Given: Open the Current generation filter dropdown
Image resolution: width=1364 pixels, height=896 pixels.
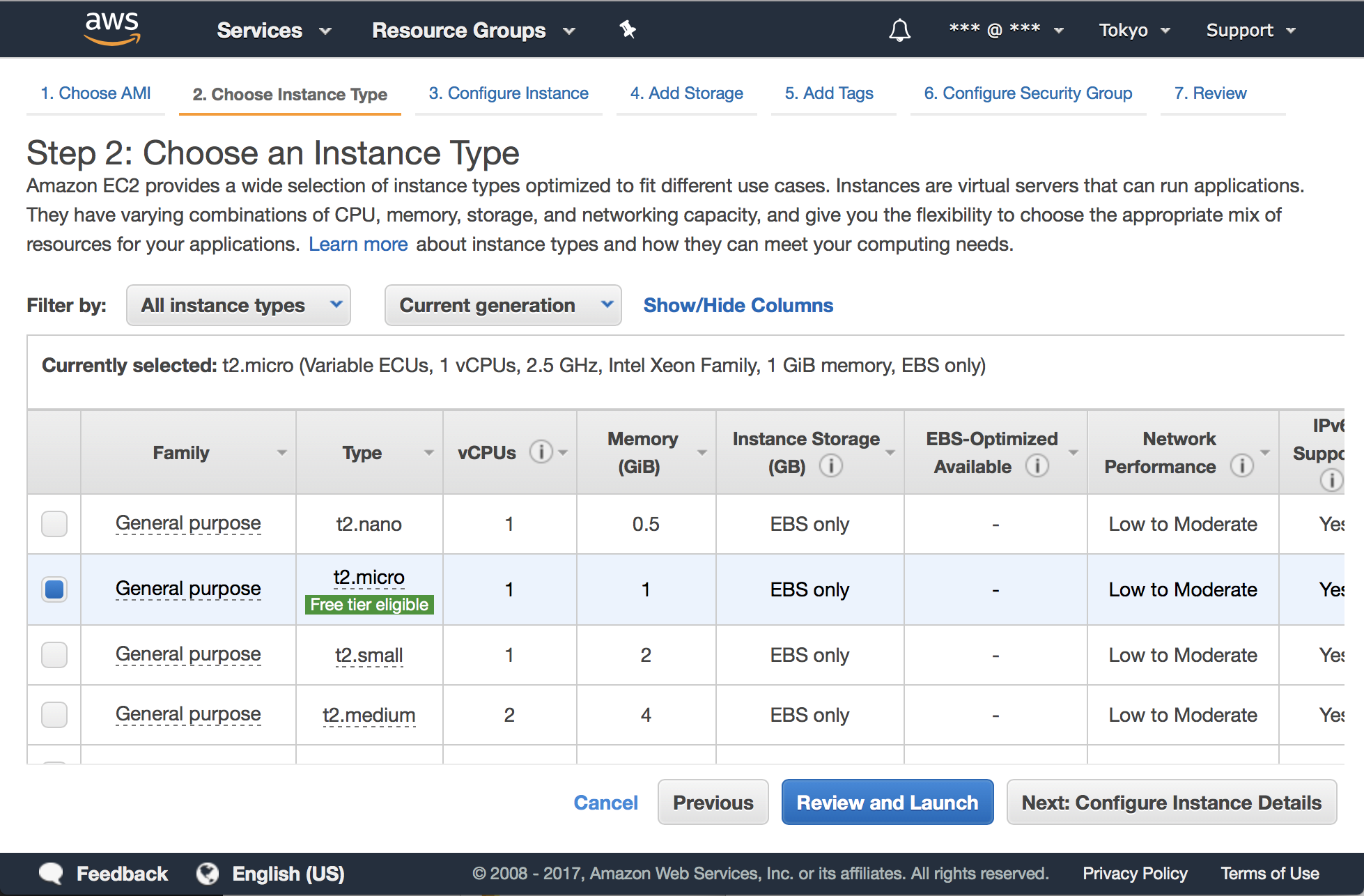Looking at the screenshot, I should (503, 305).
